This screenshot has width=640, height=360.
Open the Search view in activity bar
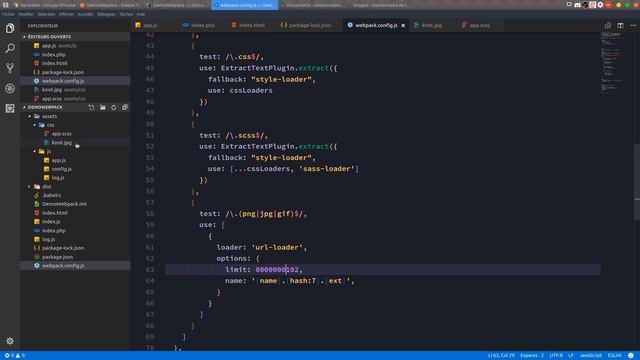click(x=10, y=48)
